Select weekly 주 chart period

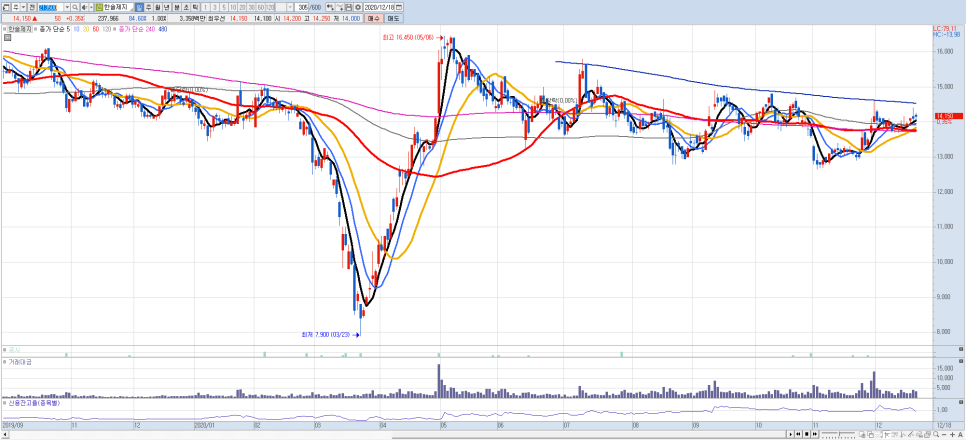tap(148, 7)
